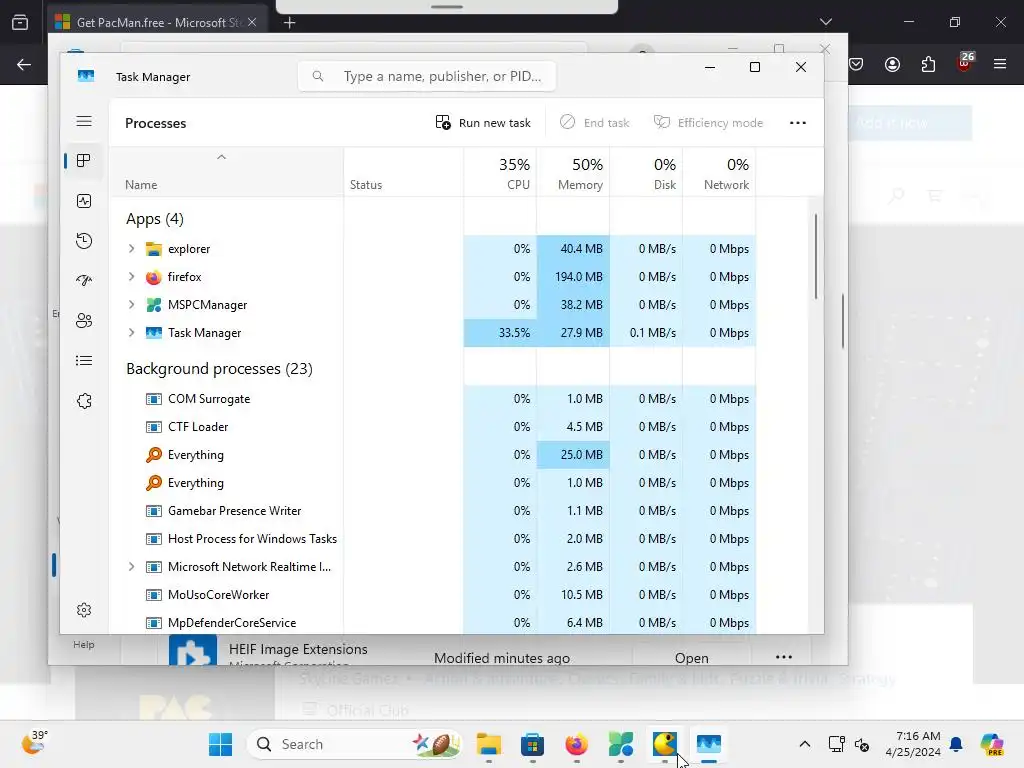Click the MSPCManager icon in process list
The height and width of the screenshot is (768, 1024).
(153, 305)
